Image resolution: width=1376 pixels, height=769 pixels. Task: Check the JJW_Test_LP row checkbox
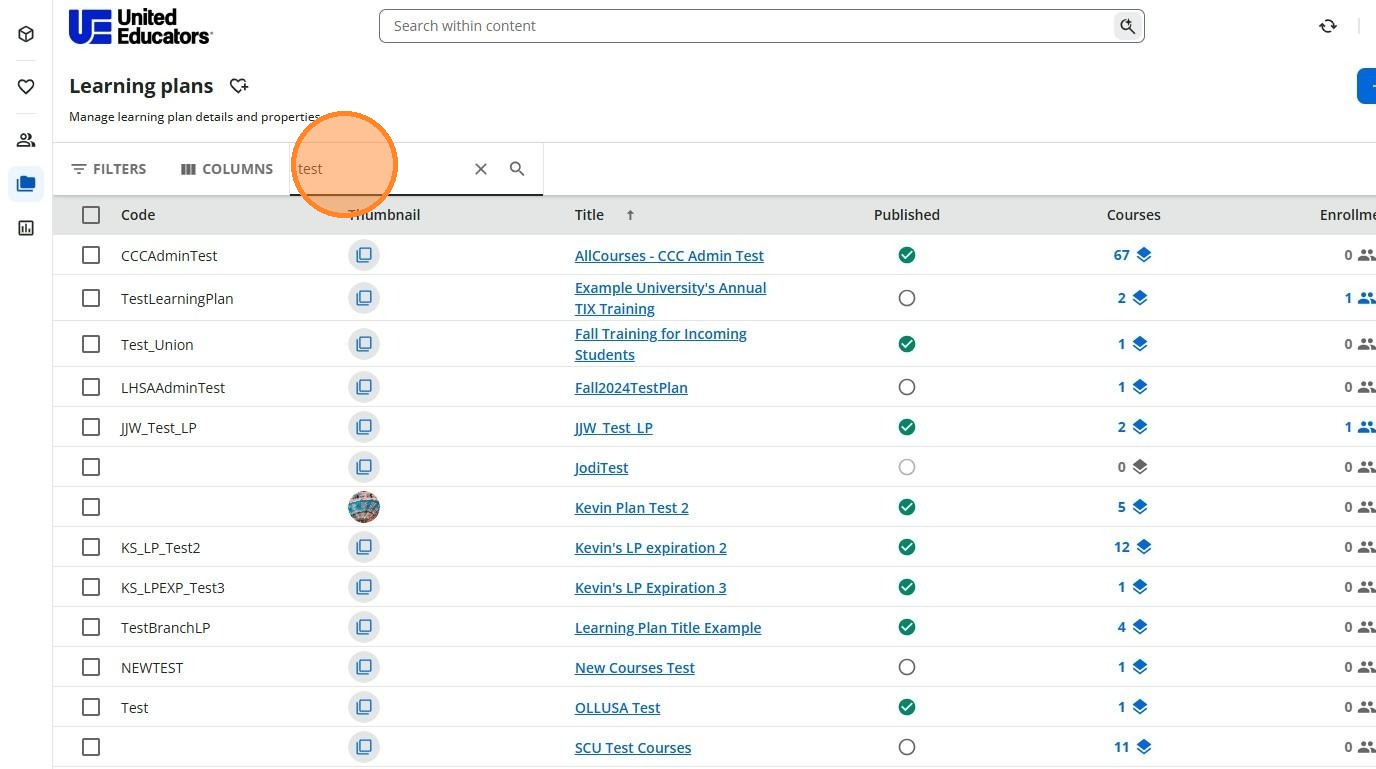point(91,427)
